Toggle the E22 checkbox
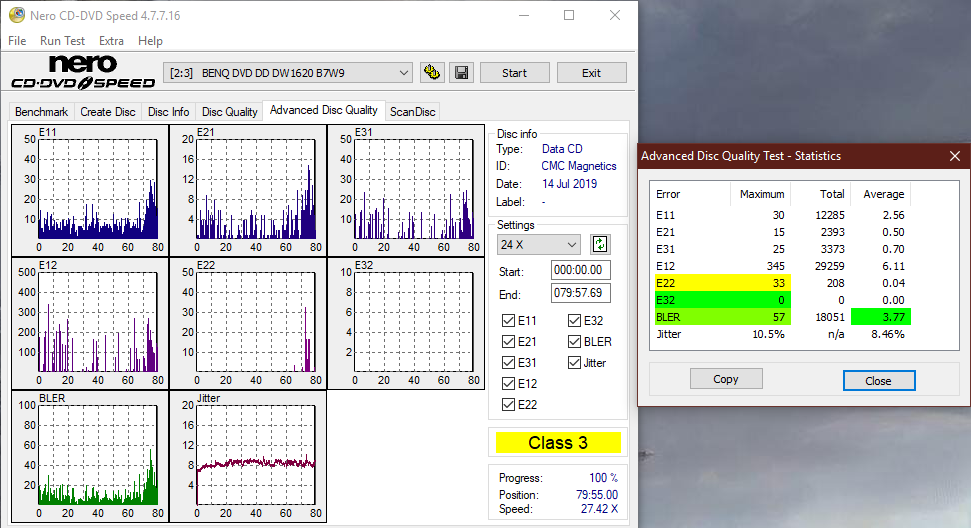 [x=508, y=405]
